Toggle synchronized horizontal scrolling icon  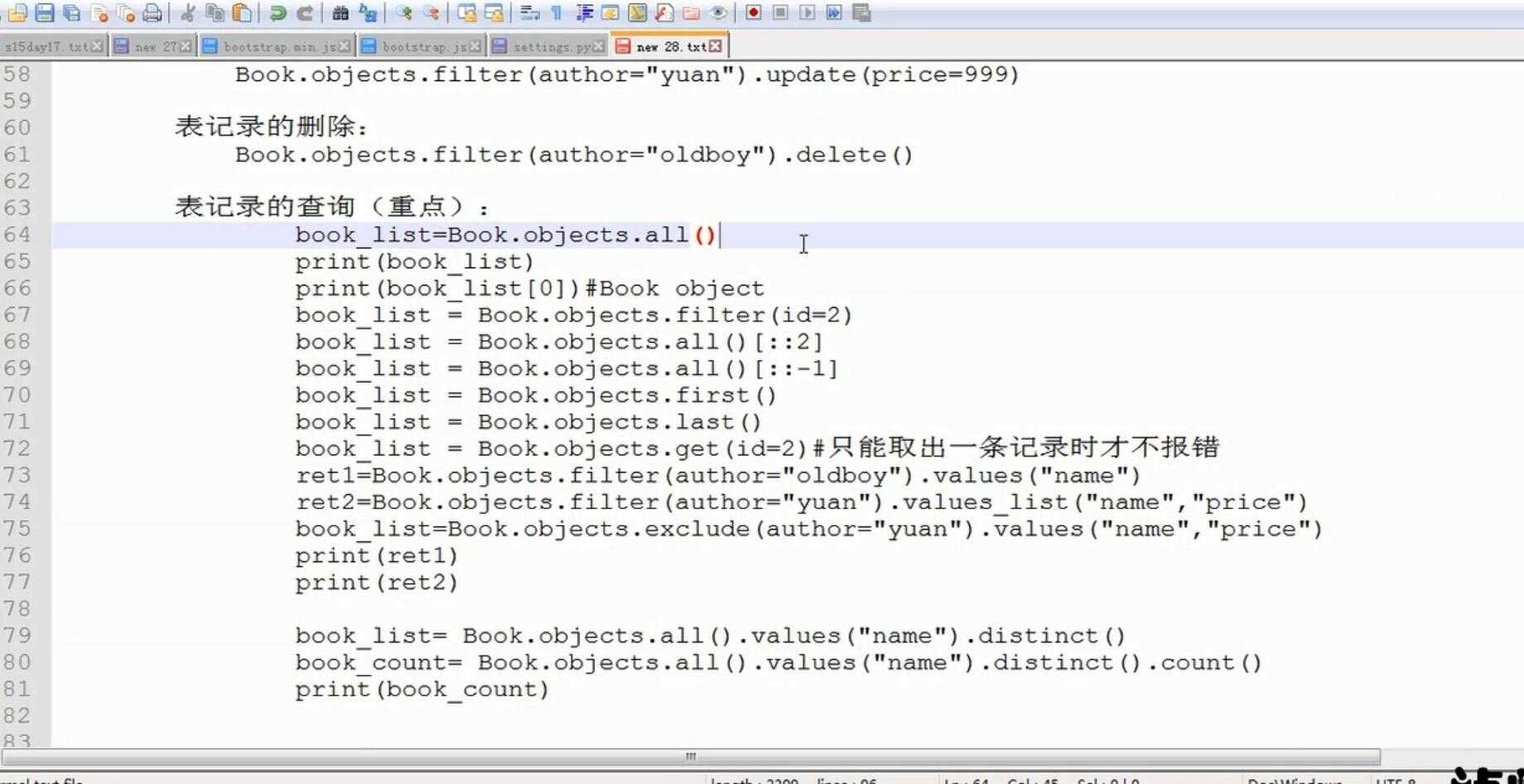494,12
